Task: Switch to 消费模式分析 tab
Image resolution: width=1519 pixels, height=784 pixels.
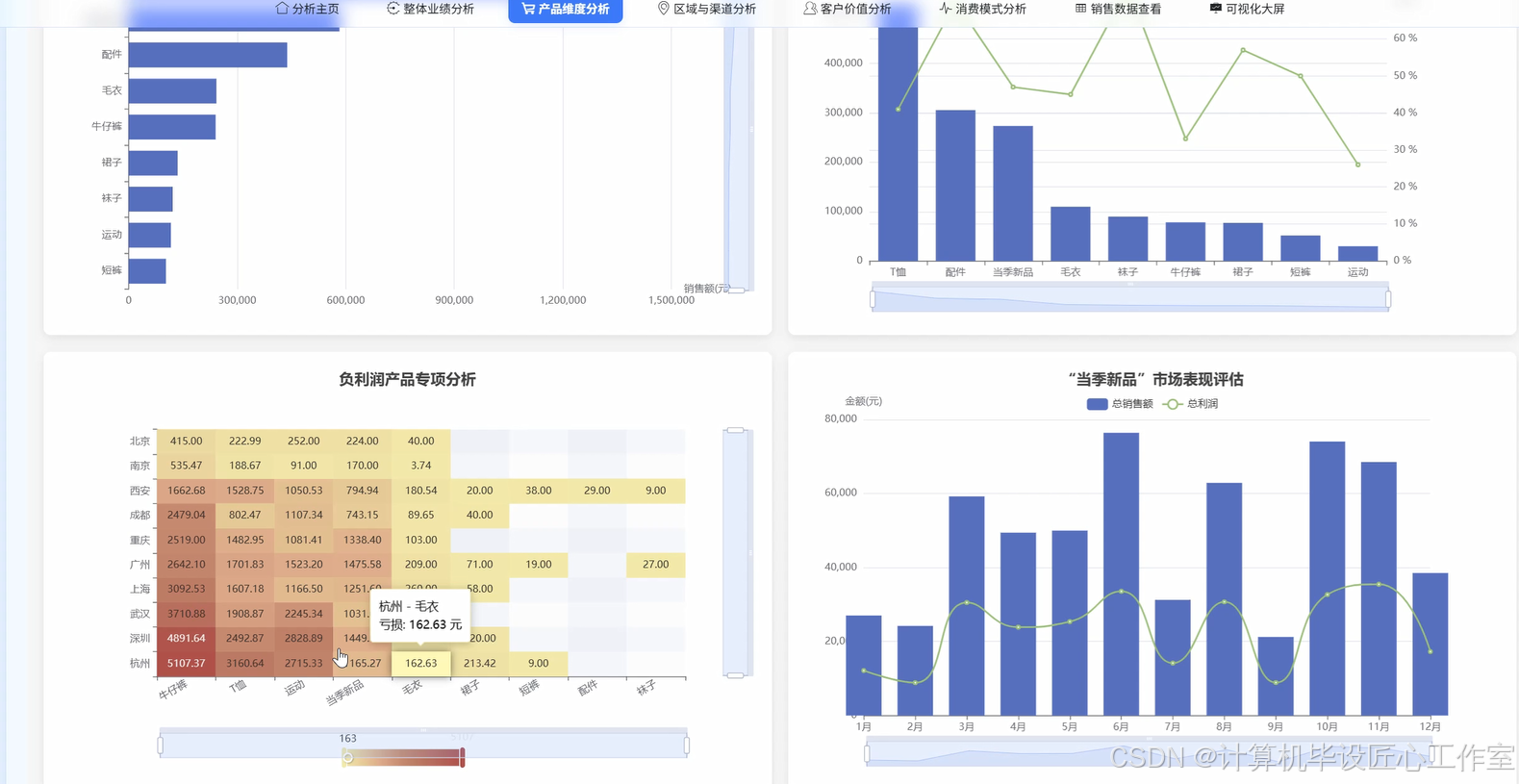Action: click(x=982, y=9)
